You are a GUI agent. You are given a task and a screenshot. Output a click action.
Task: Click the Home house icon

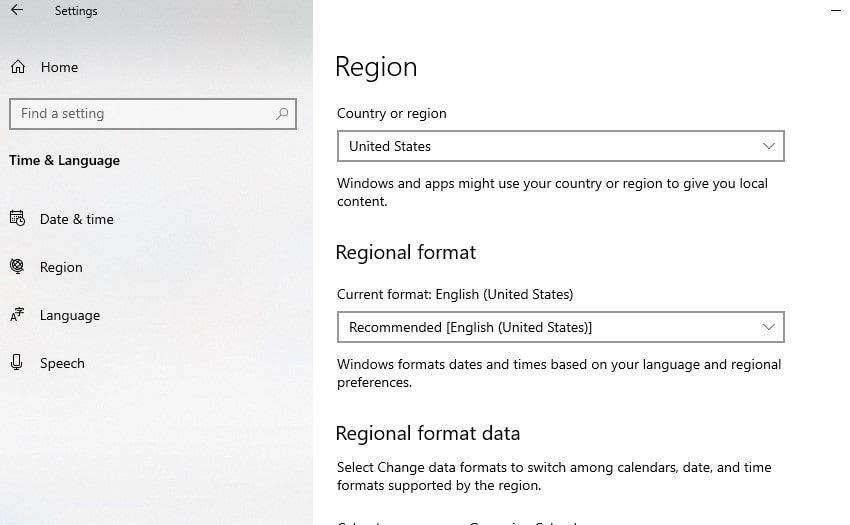(17, 67)
